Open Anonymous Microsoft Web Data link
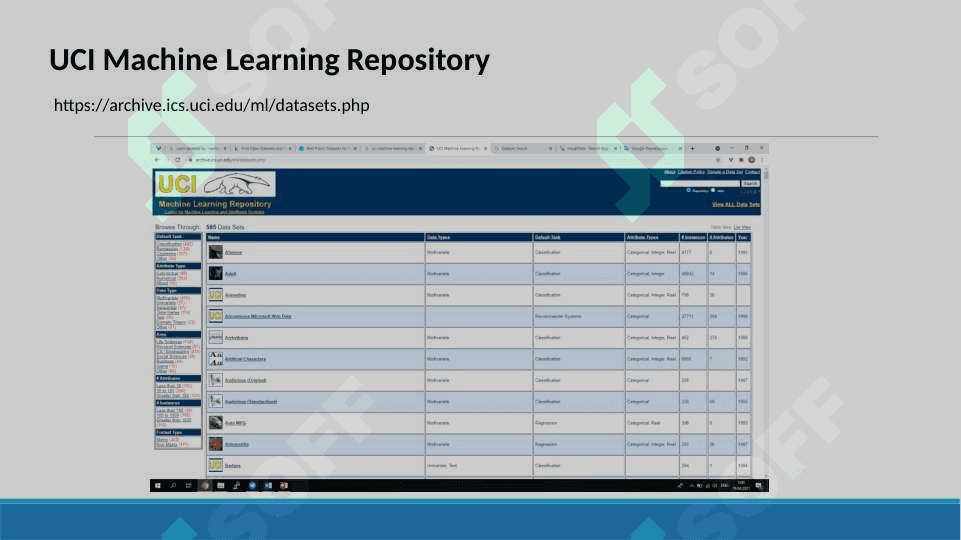Screen dimensions: 961x540 pyautogui.click(x=258, y=316)
